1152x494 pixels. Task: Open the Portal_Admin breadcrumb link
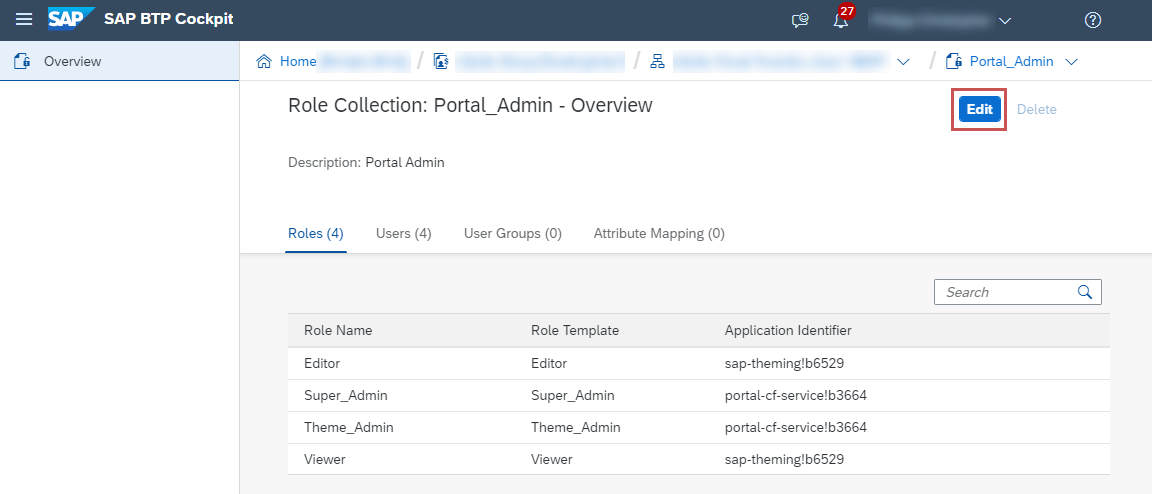click(x=1012, y=61)
